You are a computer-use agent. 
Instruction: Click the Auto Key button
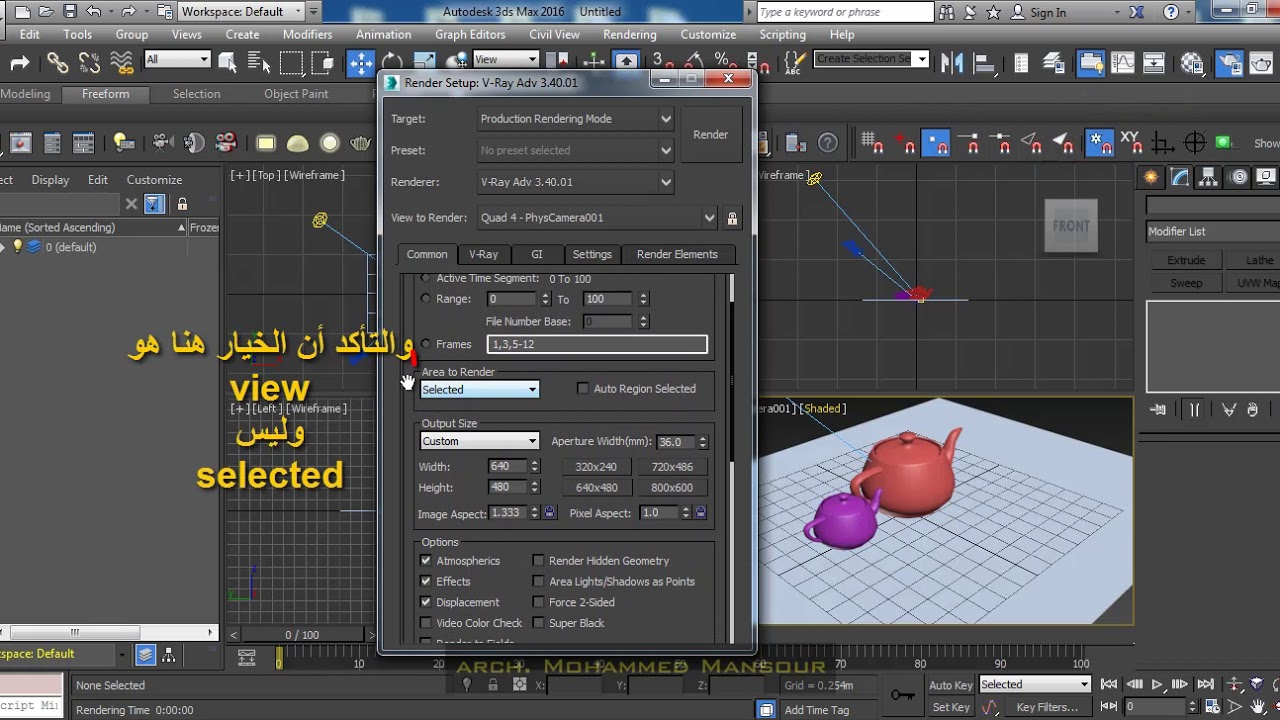(951, 685)
